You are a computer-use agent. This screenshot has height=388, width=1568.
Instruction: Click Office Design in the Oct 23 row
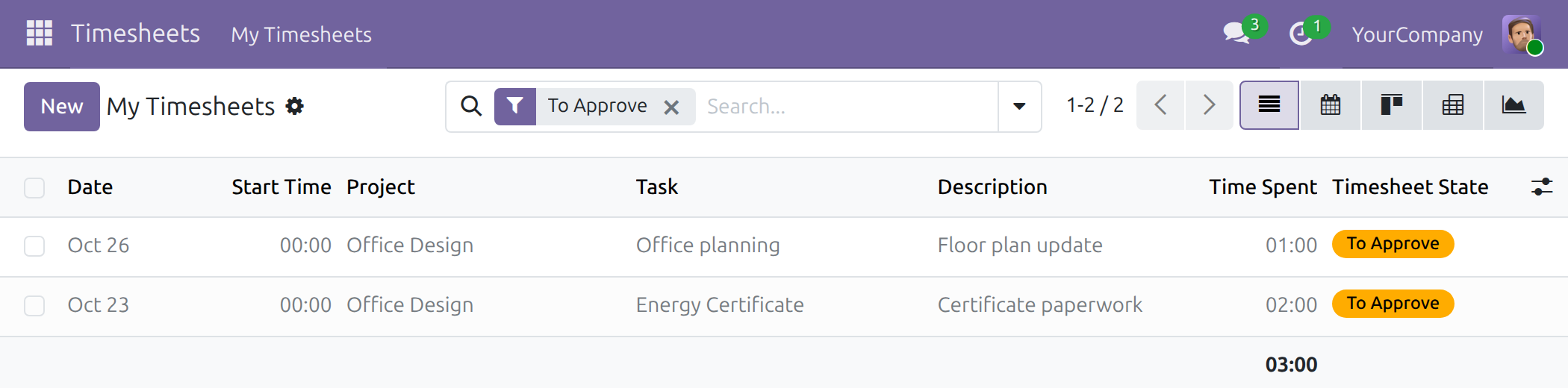pos(410,305)
